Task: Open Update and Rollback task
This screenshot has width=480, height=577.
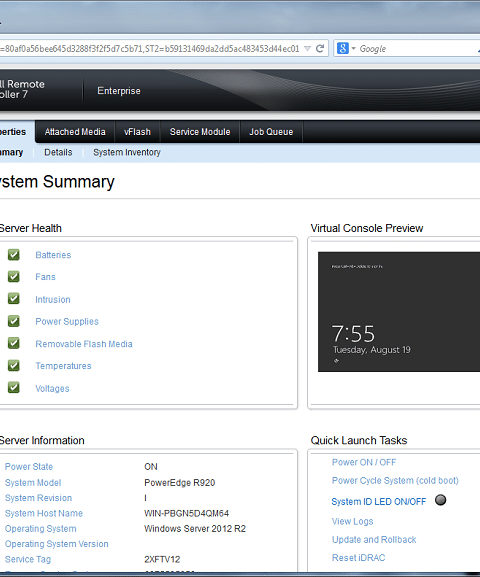Action: pos(374,540)
